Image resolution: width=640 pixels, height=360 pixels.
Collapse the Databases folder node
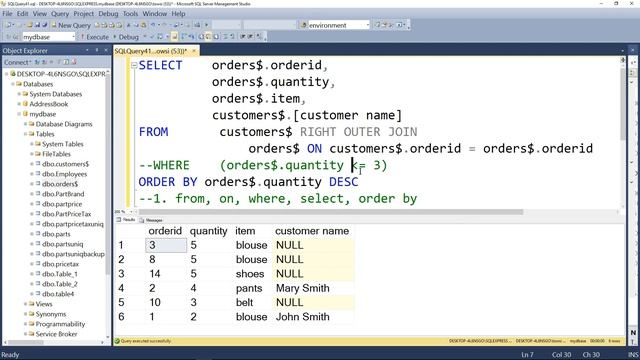click(x=13, y=84)
